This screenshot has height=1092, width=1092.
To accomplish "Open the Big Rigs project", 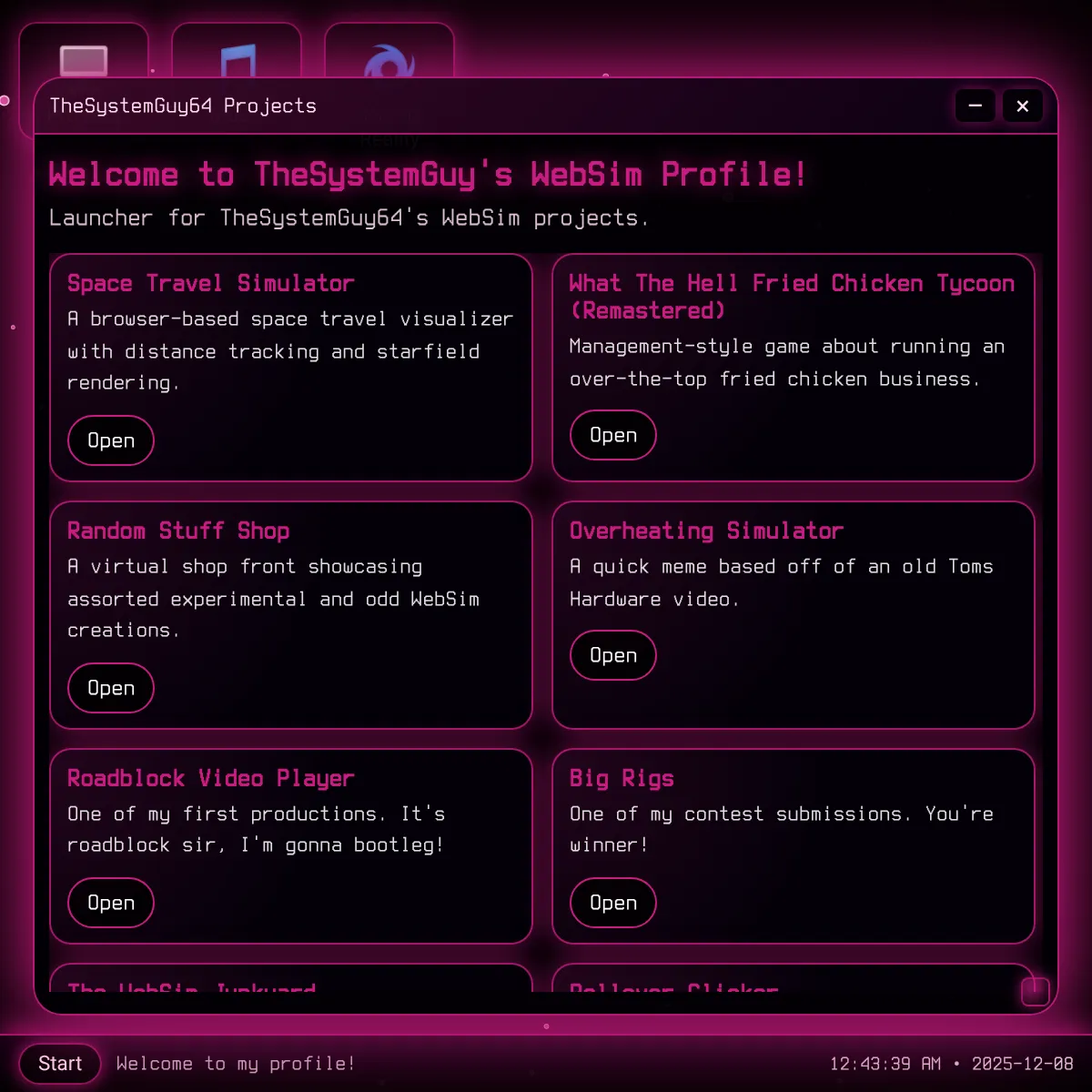I will pyautogui.click(x=612, y=903).
